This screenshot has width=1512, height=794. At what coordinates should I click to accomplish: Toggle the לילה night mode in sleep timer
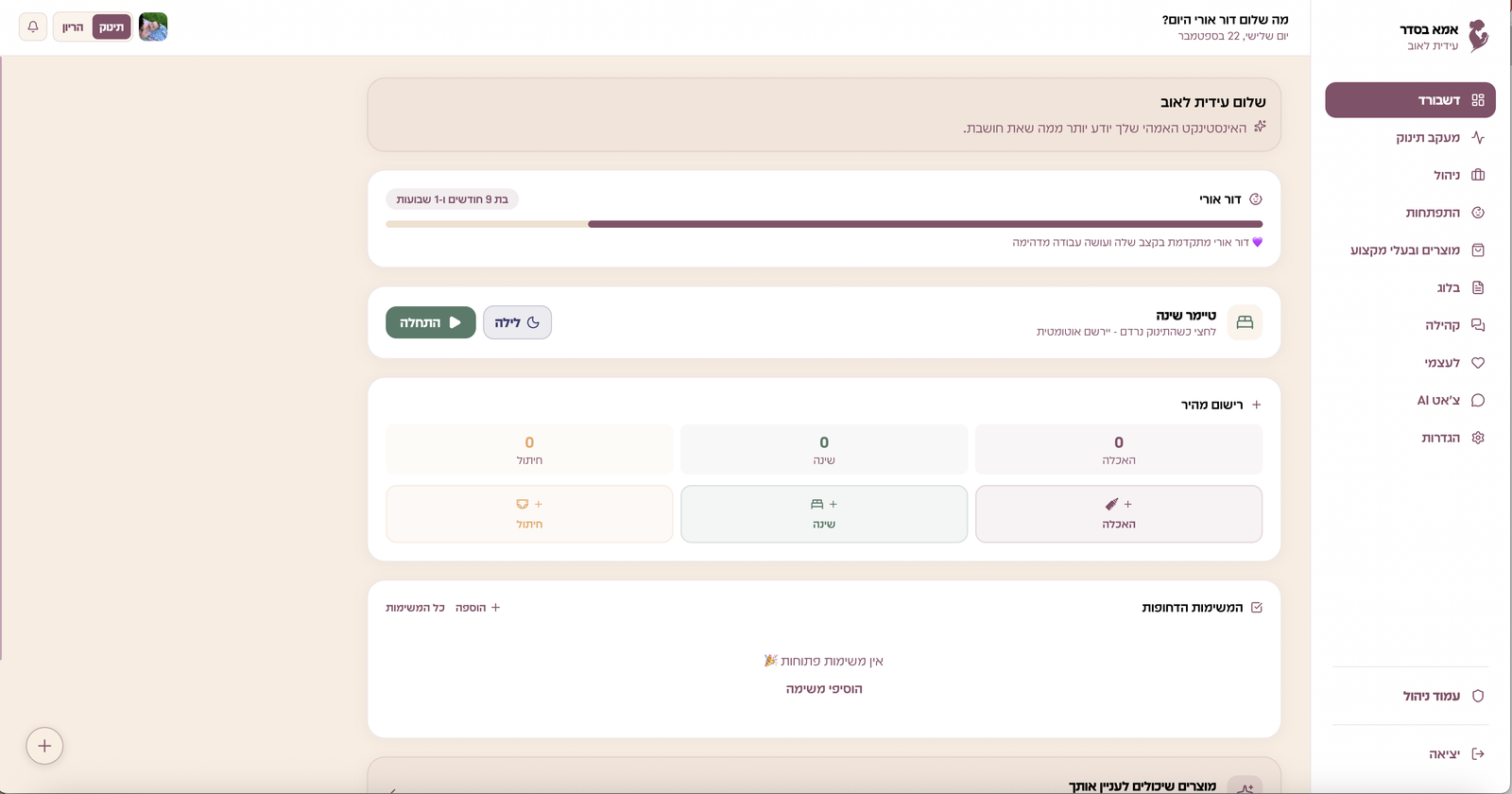click(x=517, y=322)
